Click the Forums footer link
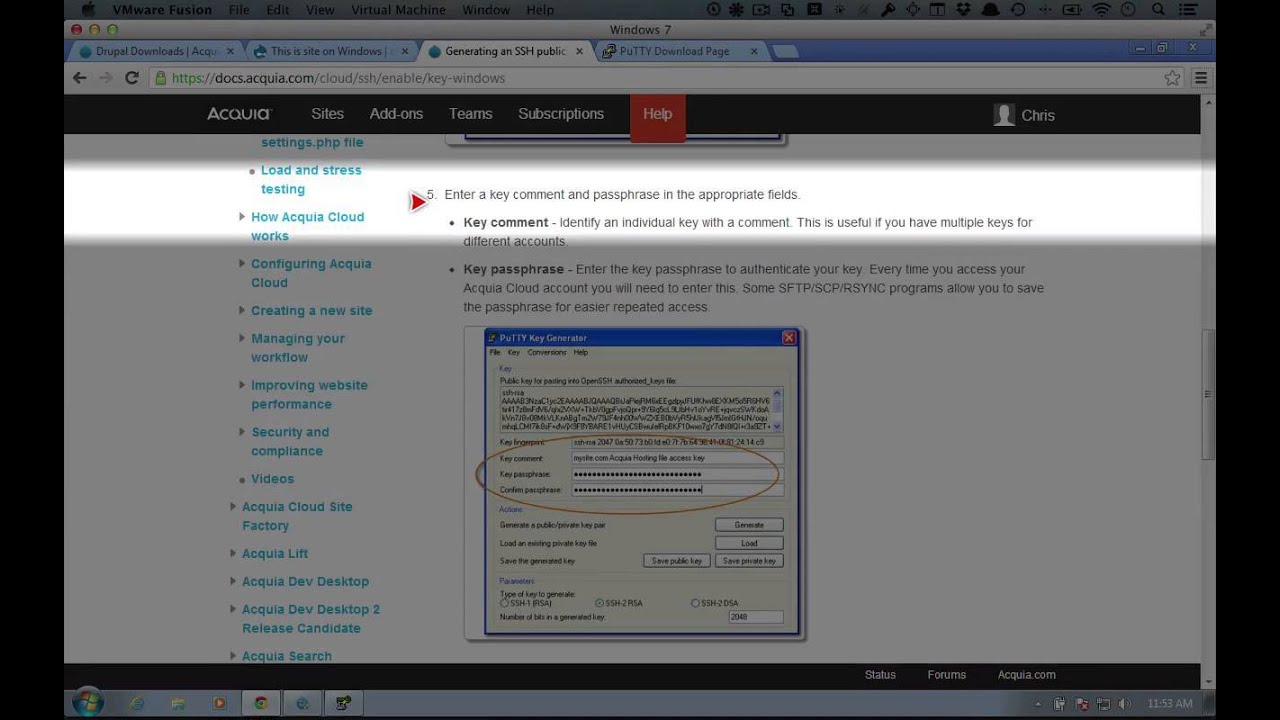 (x=946, y=675)
